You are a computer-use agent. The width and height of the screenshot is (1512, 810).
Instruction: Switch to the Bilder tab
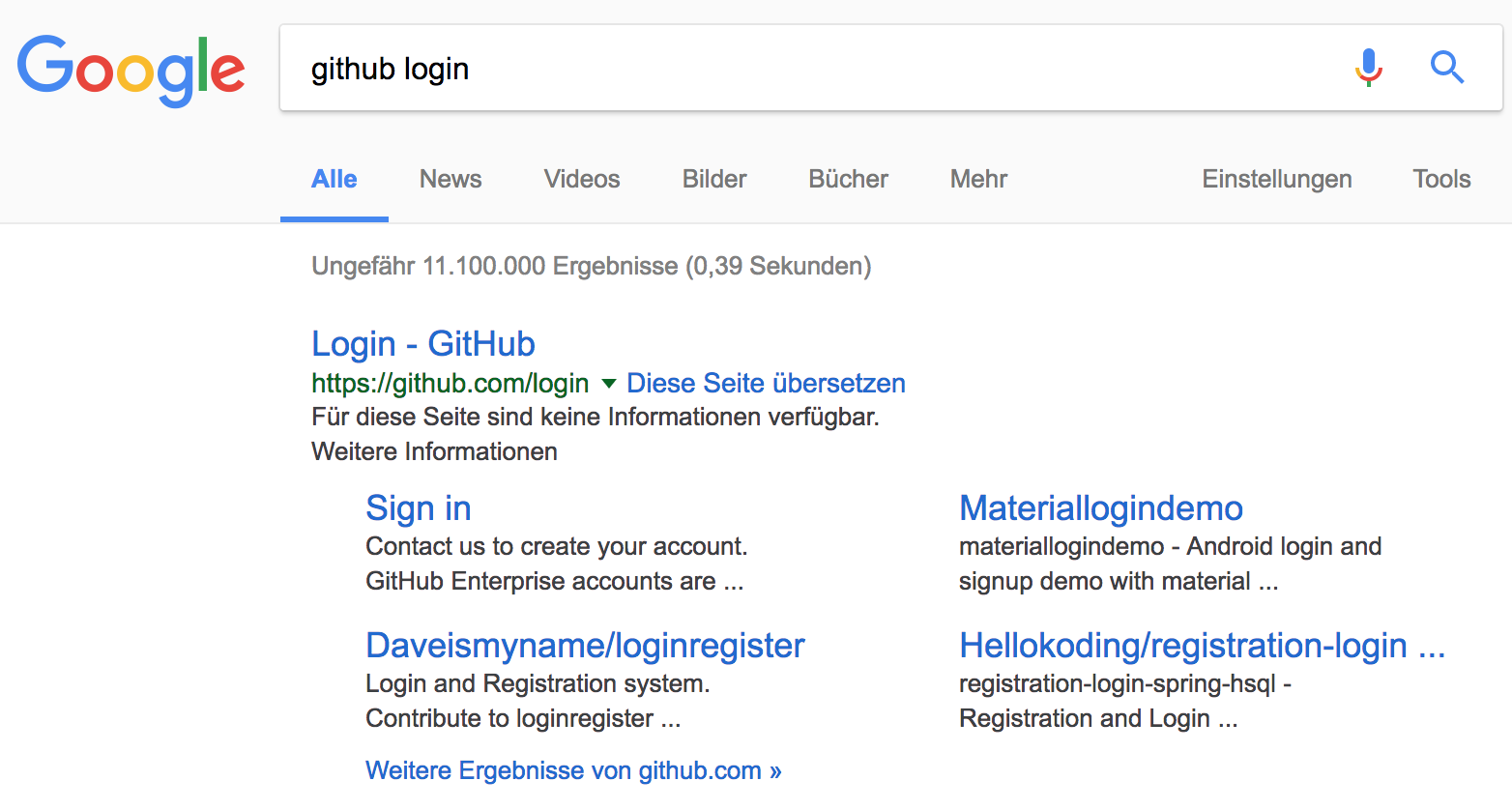coord(713,179)
